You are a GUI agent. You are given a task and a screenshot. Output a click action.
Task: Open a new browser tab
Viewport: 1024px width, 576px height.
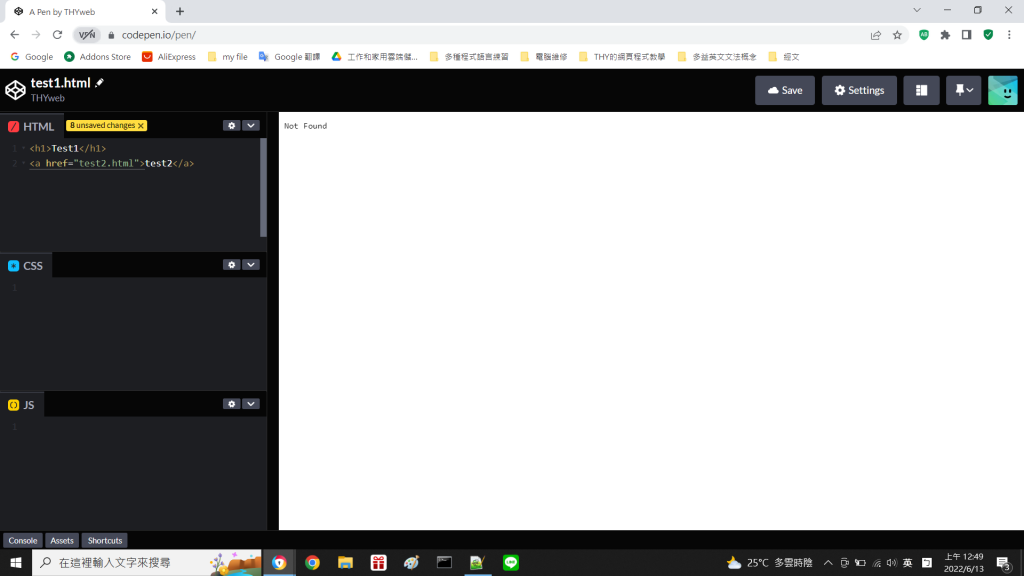point(180,11)
